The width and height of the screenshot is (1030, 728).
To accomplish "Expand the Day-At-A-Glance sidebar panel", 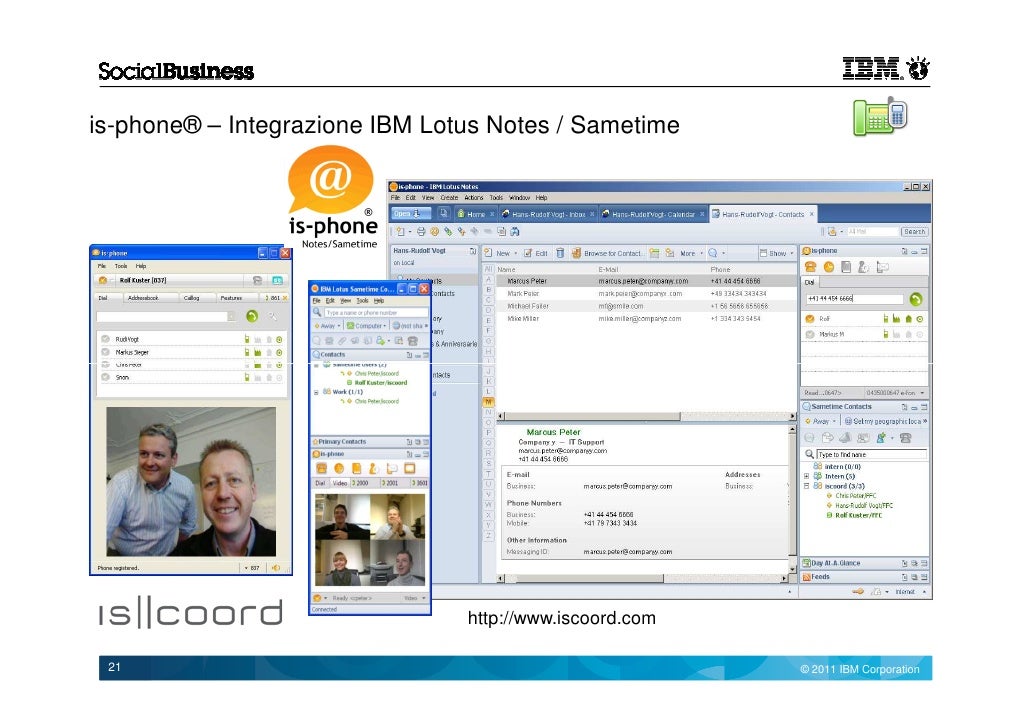I will point(864,563).
